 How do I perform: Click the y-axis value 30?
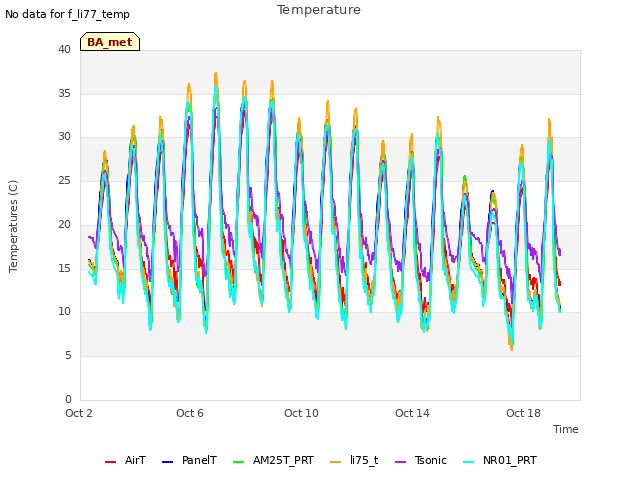64,137
